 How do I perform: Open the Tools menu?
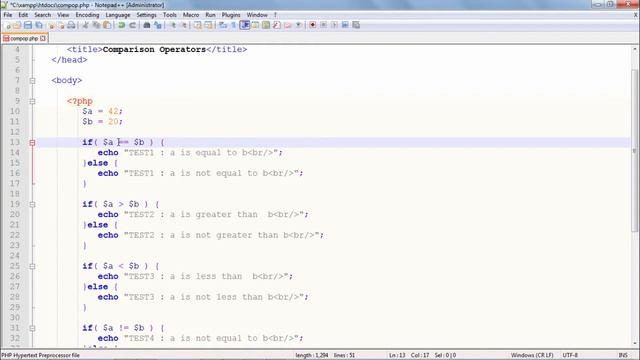click(170, 15)
